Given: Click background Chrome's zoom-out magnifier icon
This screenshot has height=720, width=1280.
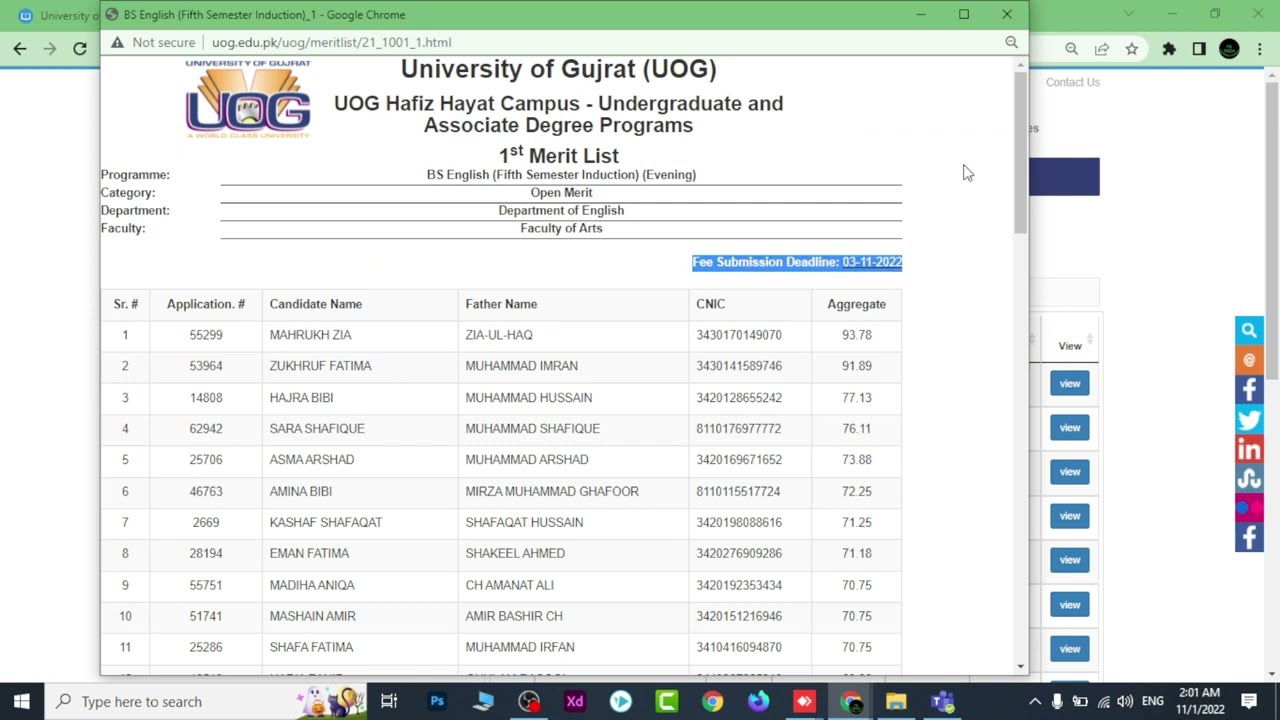Looking at the screenshot, I should 1071,48.
